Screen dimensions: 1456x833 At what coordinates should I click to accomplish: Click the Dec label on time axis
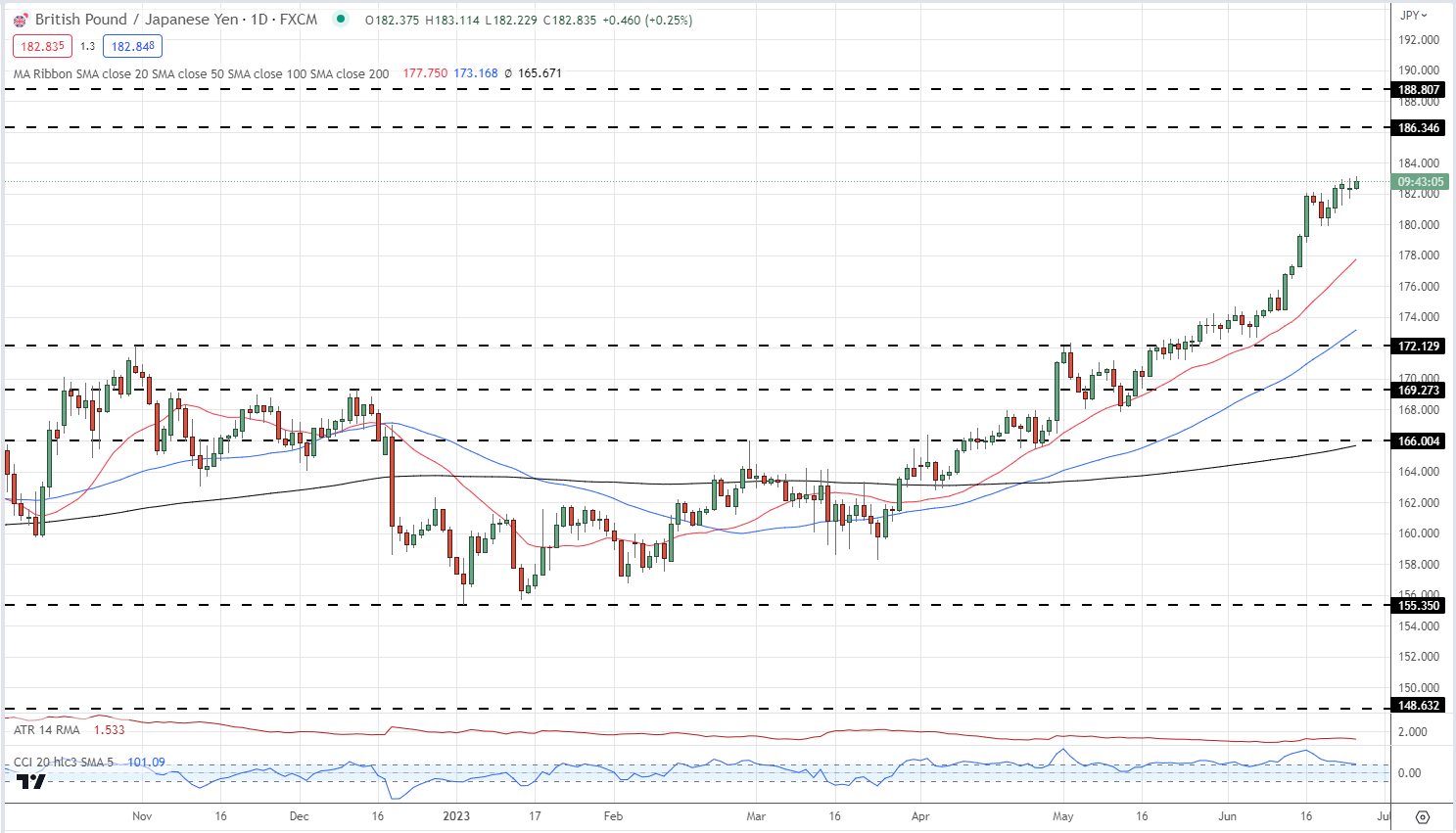point(299,816)
